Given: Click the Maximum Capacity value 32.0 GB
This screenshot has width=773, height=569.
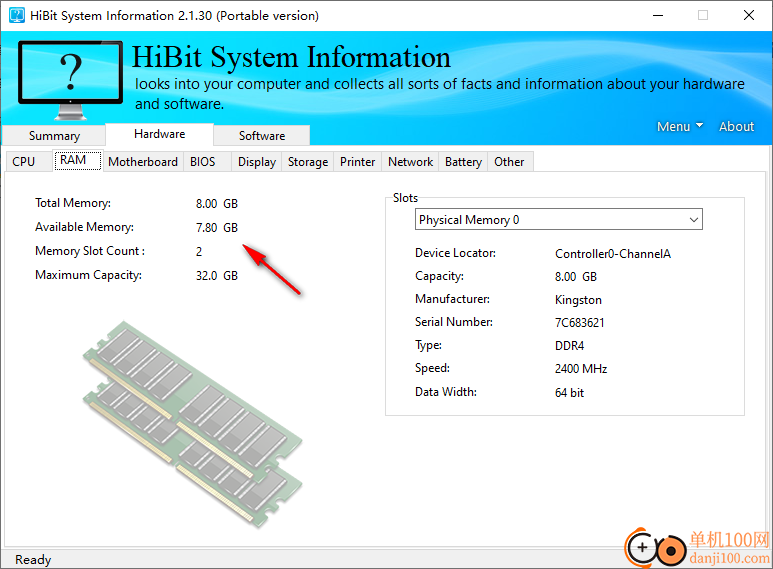Looking at the screenshot, I should coord(217,276).
